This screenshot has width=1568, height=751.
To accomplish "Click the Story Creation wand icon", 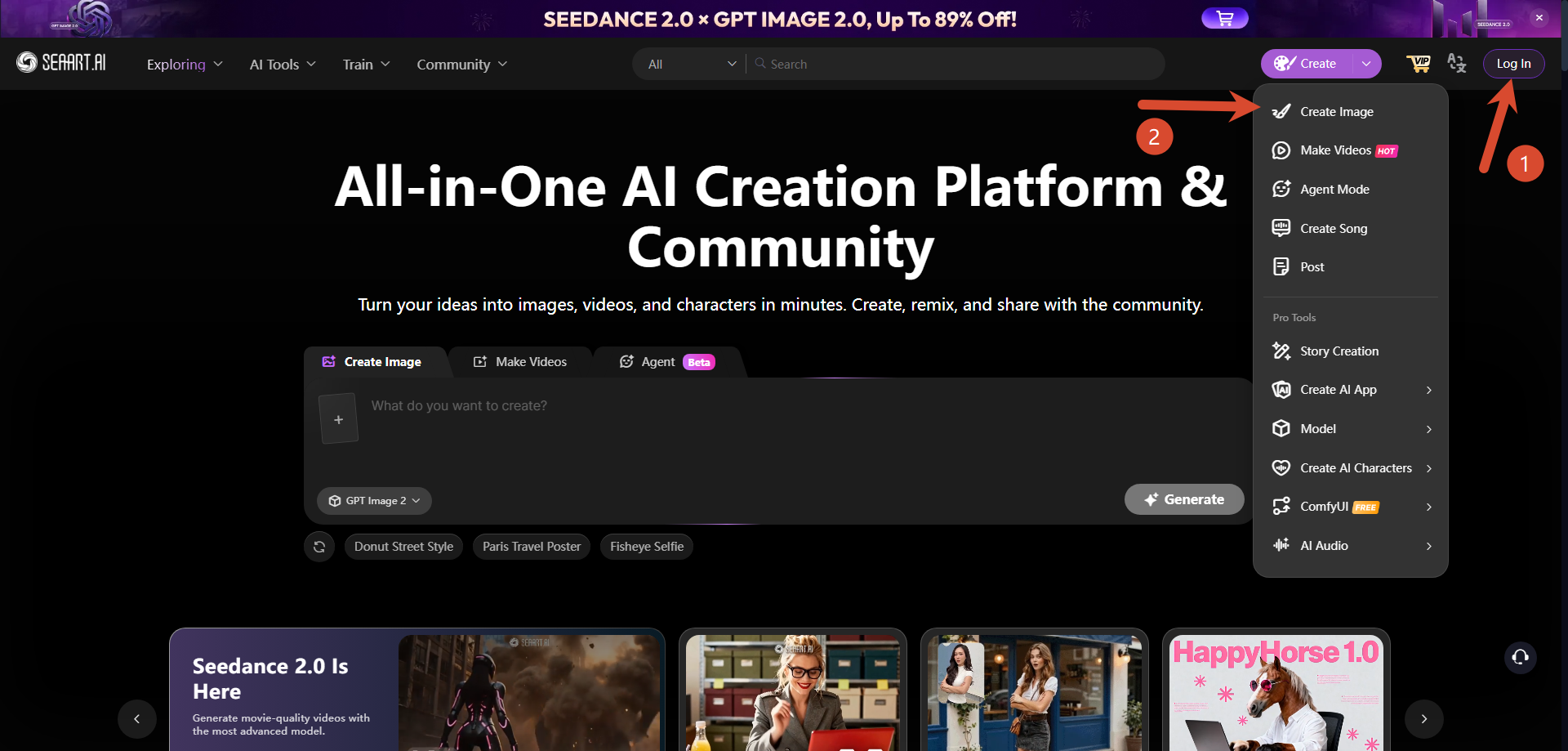I will coord(1281,351).
